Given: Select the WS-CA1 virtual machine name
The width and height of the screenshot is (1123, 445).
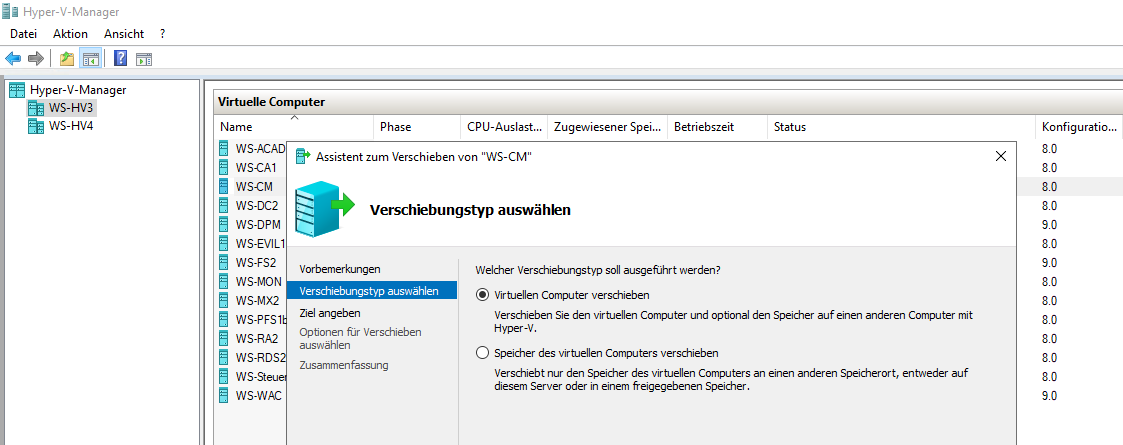Looking at the screenshot, I should point(256,168).
